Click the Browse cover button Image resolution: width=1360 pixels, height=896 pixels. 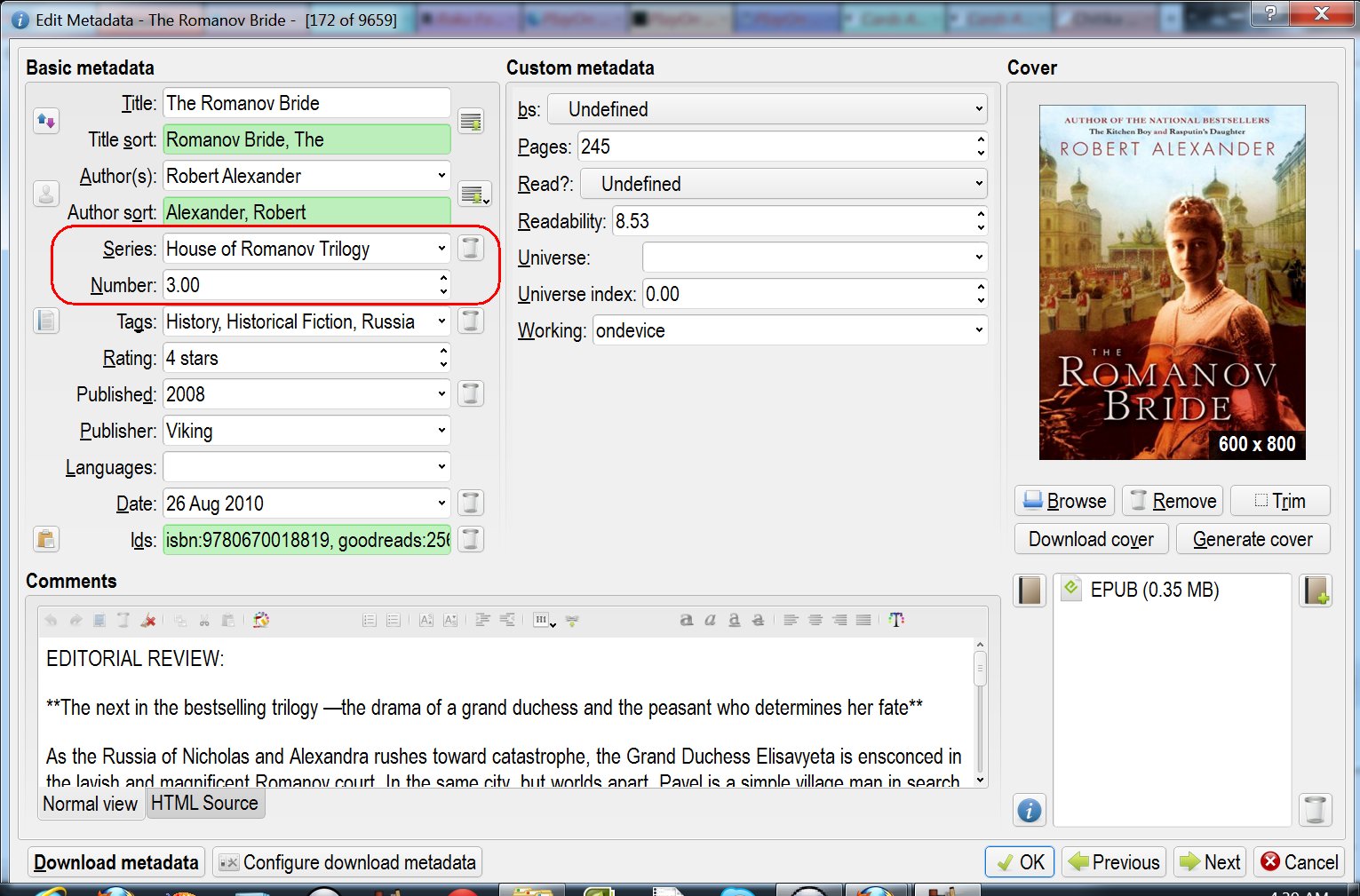[1064, 501]
